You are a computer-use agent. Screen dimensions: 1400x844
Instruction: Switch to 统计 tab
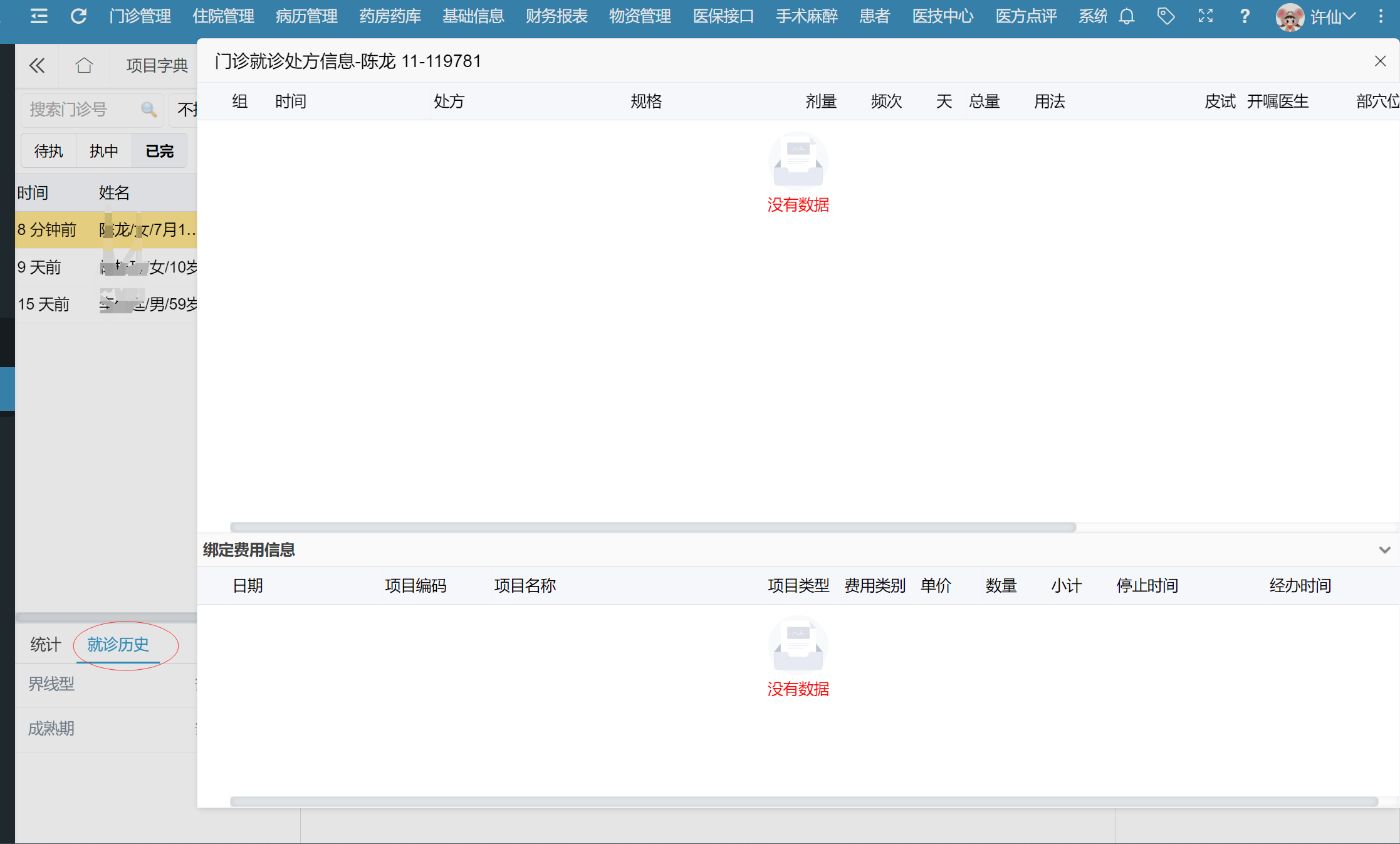point(45,644)
